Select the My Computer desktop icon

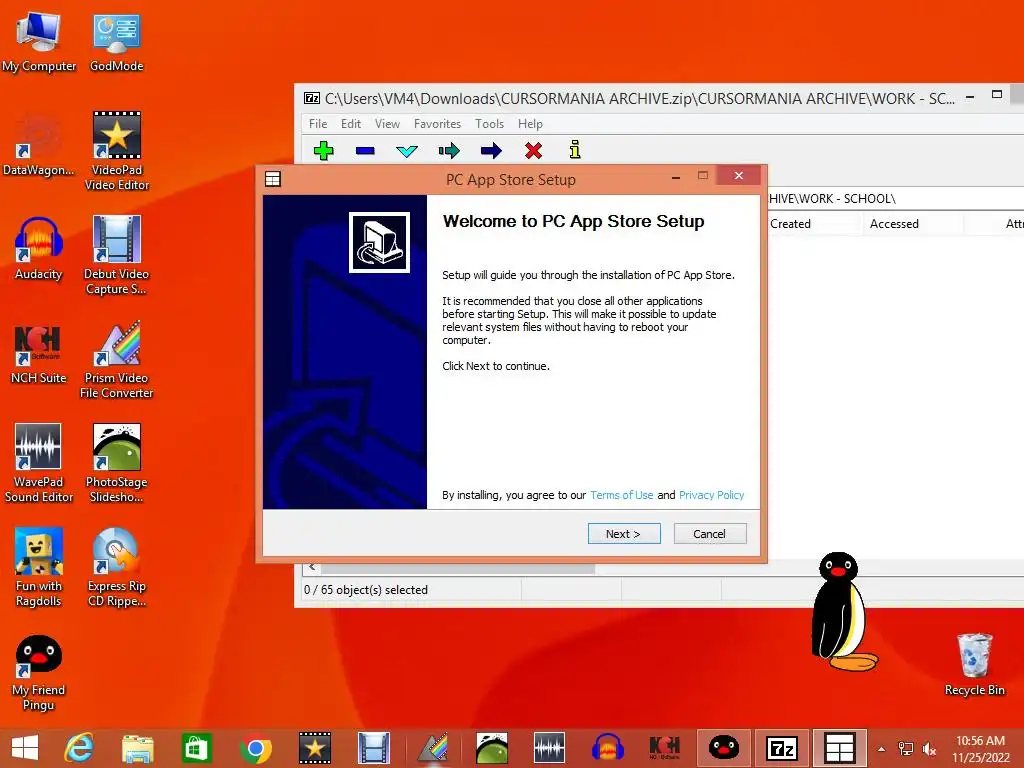39,41
